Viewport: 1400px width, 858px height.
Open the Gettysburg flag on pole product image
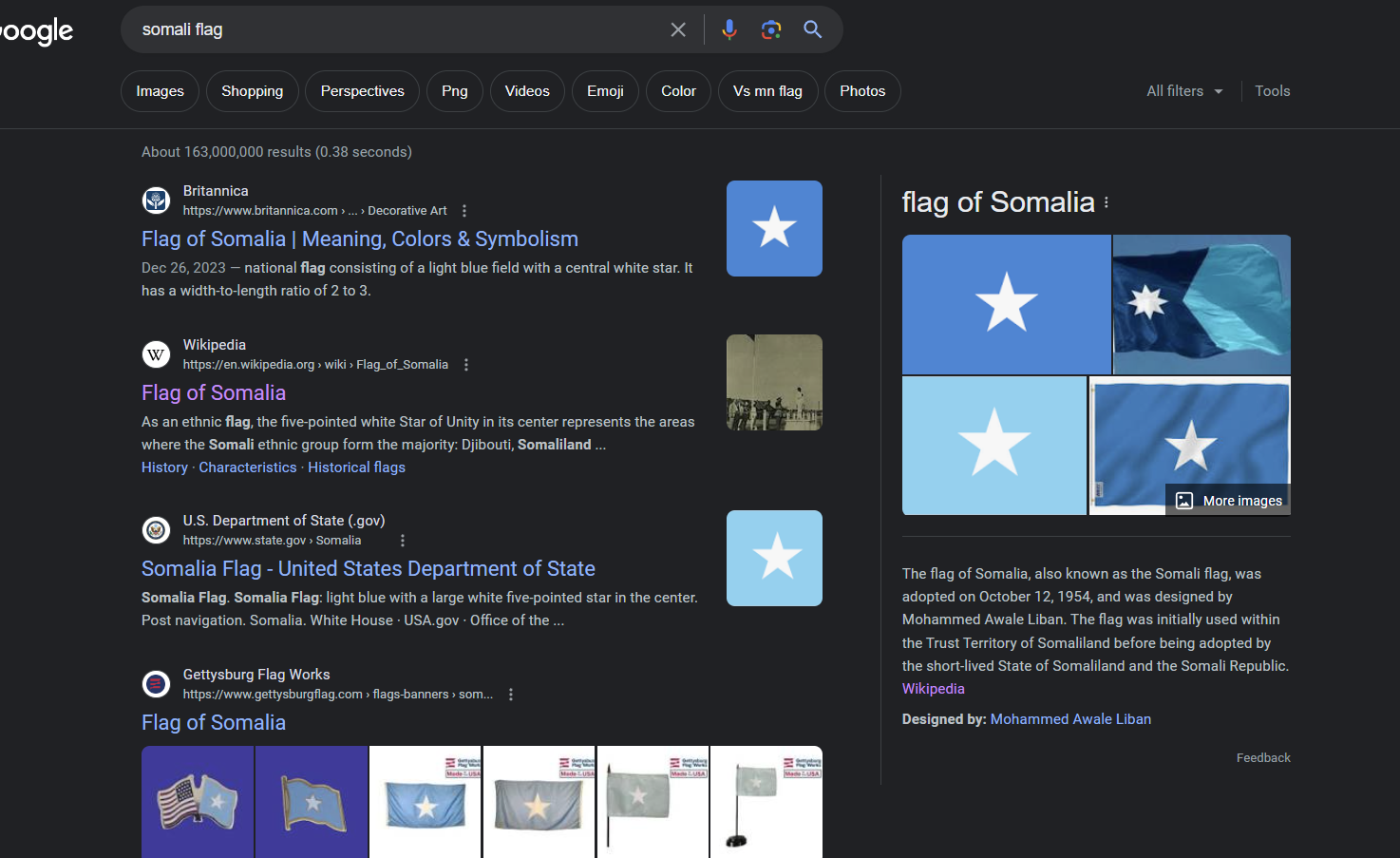pyautogui.click(x=653, y=802)
